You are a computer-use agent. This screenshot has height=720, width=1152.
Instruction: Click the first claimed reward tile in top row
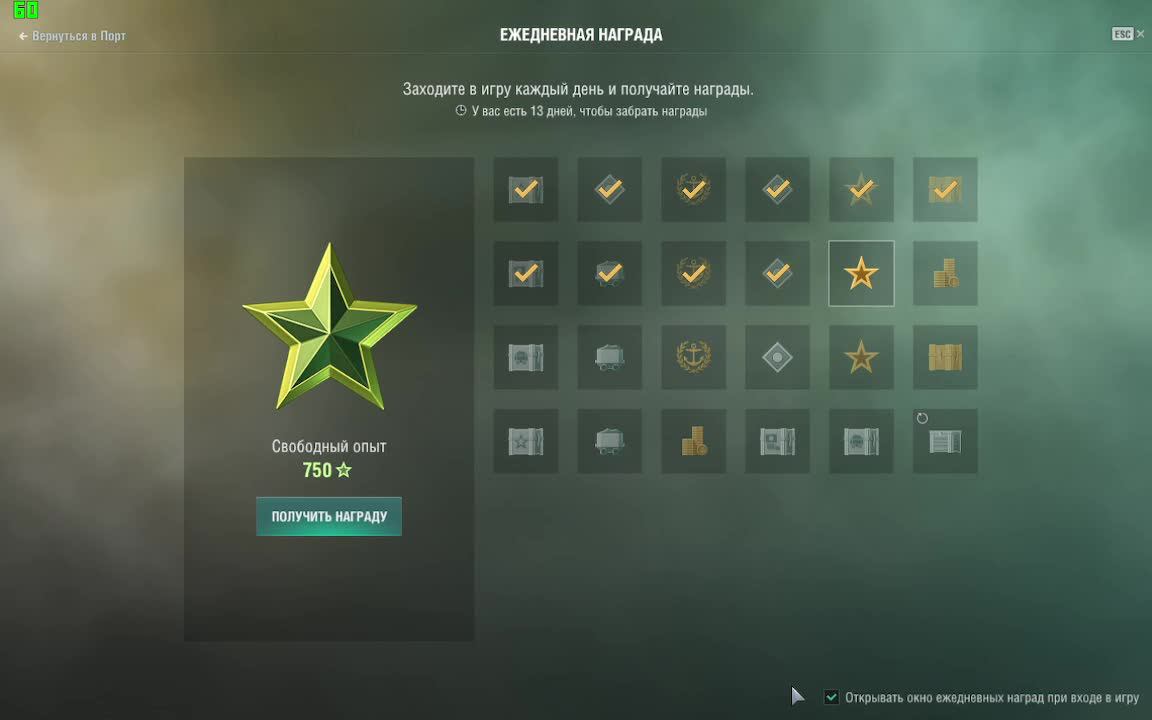click(525, 190)
